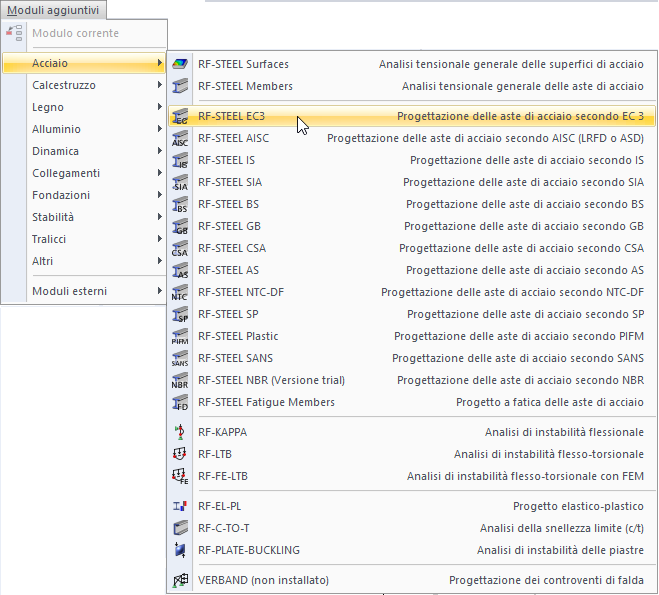Click the RF-PLATE-BUCKLING icon
The image size is (659, 595).
(x=180, y=550)
